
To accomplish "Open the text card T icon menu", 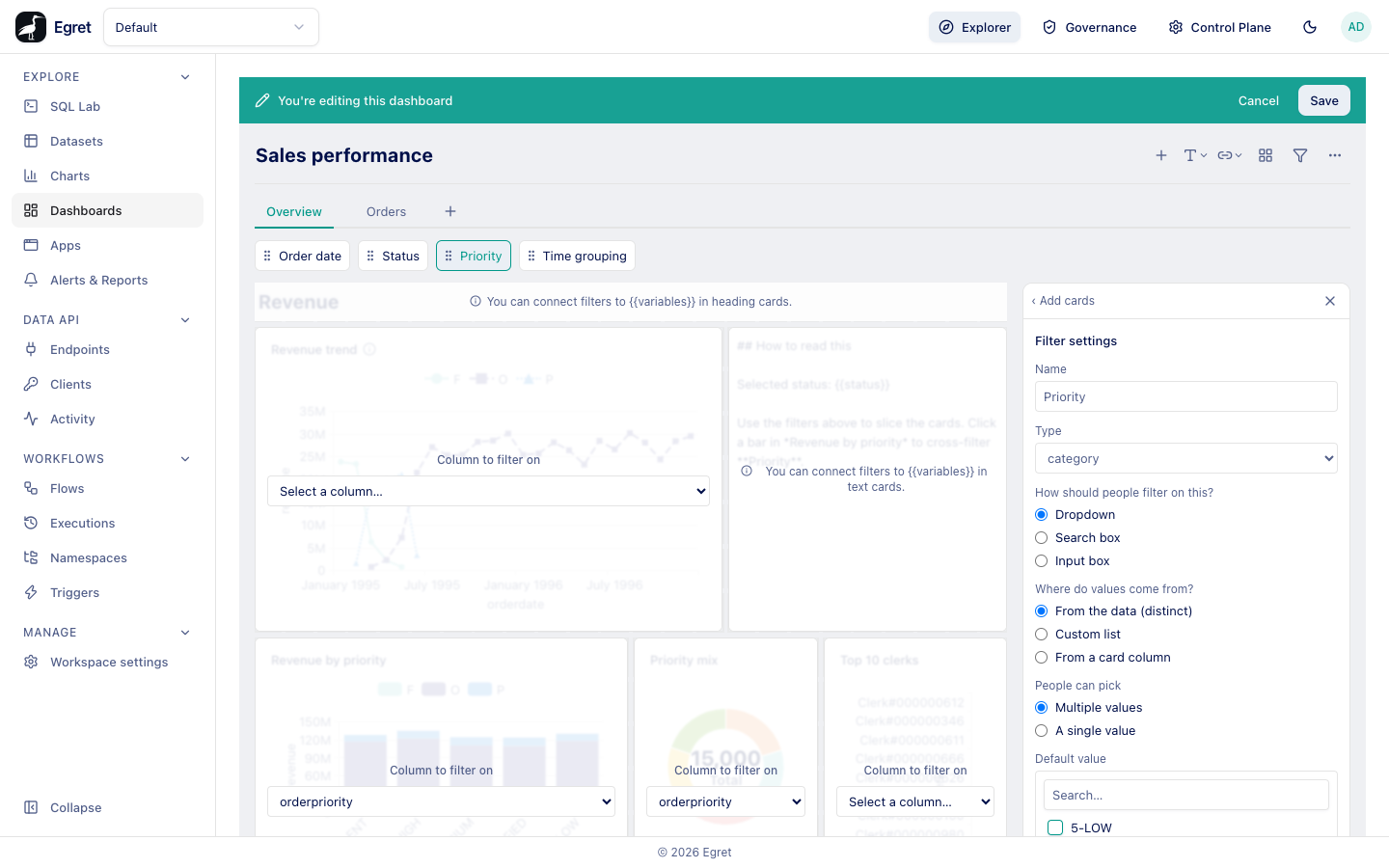I will click(1195, 155).
